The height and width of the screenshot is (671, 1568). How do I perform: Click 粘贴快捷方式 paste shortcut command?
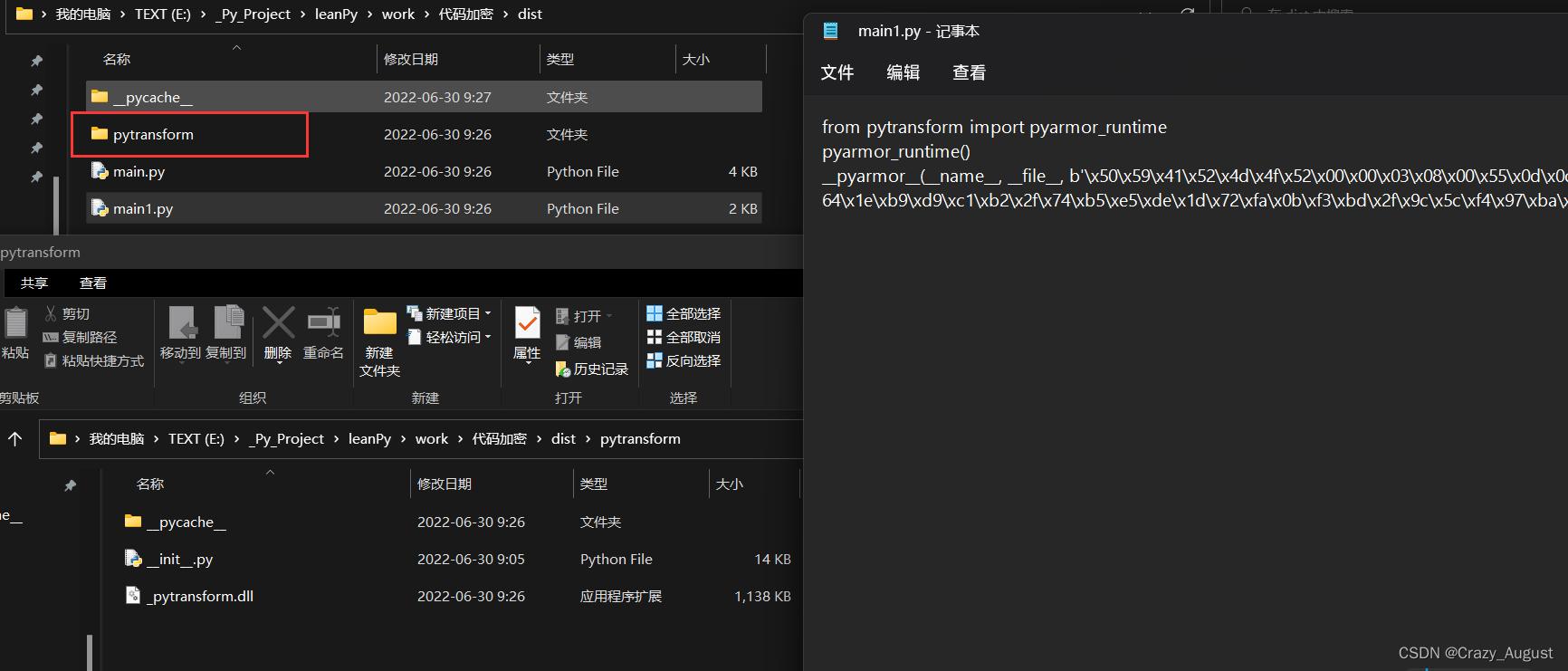coord(94,360)
